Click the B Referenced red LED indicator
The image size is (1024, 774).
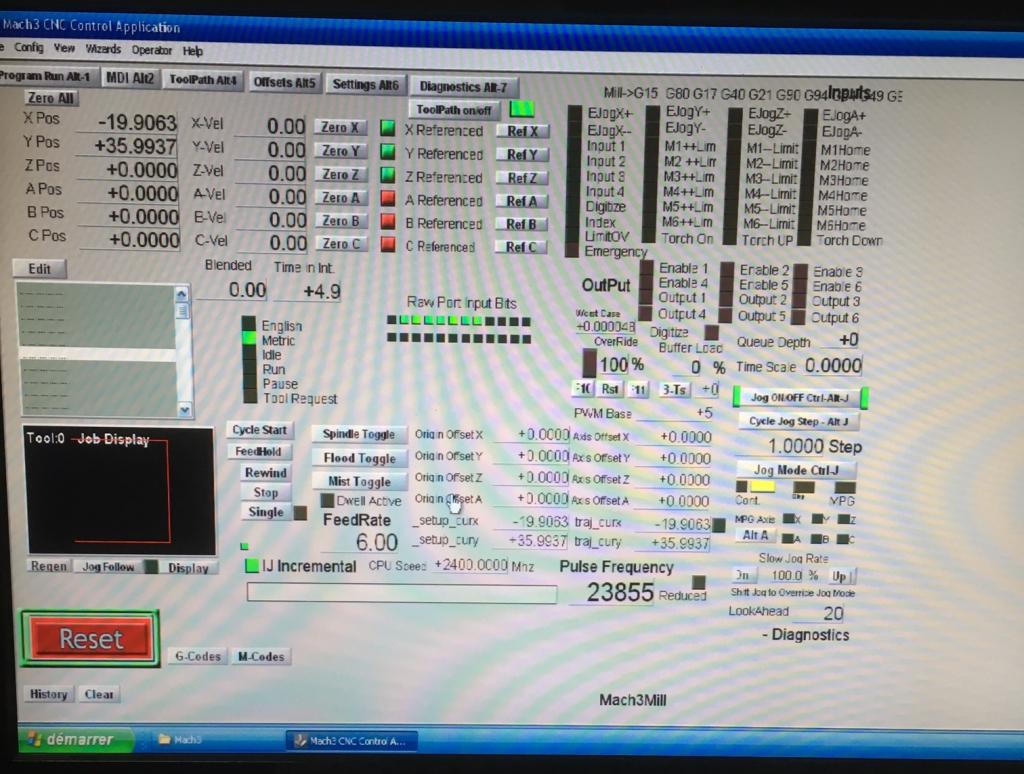pos(388,221)
